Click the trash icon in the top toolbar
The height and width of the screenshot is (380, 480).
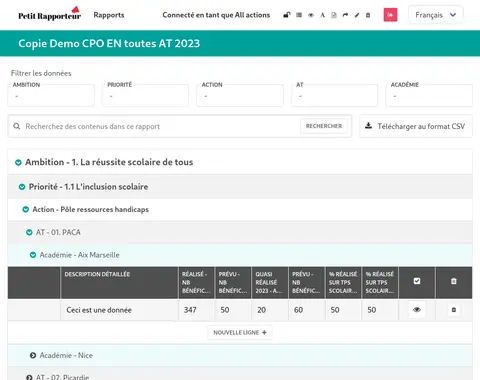[368, 15]
